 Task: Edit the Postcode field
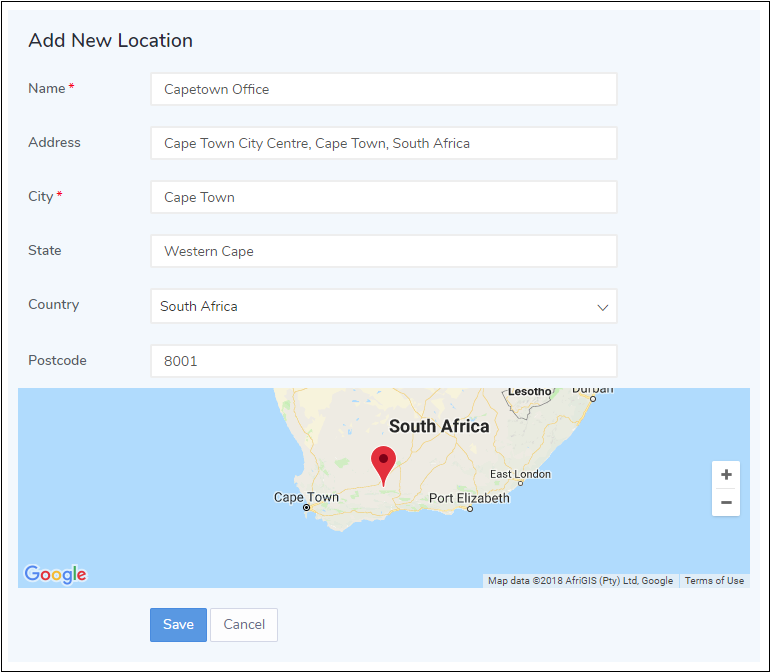[x=383, y=361]
